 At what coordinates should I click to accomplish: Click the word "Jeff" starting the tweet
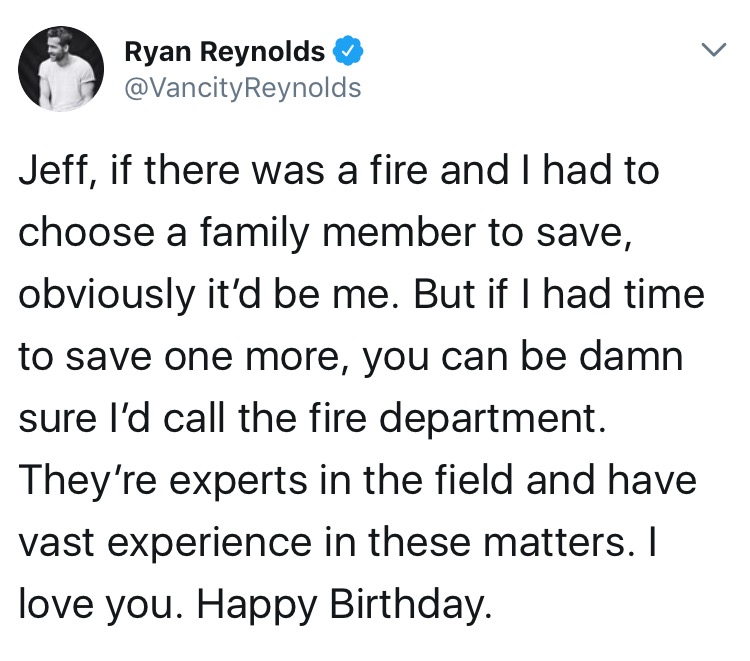(54, 171)
